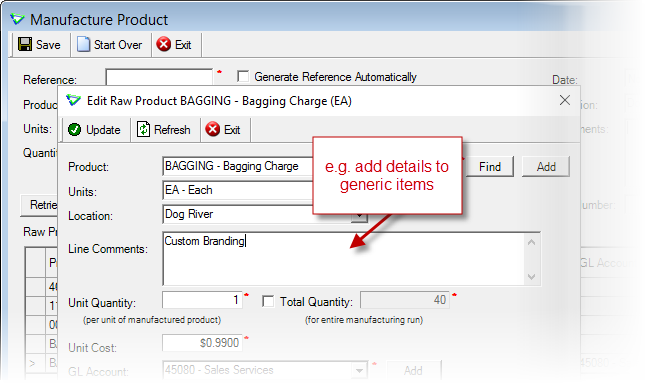Click the Find button next to Product
The width and height of the screenshot is (653, 387).
pyautogui.click(x=489, y=167)
